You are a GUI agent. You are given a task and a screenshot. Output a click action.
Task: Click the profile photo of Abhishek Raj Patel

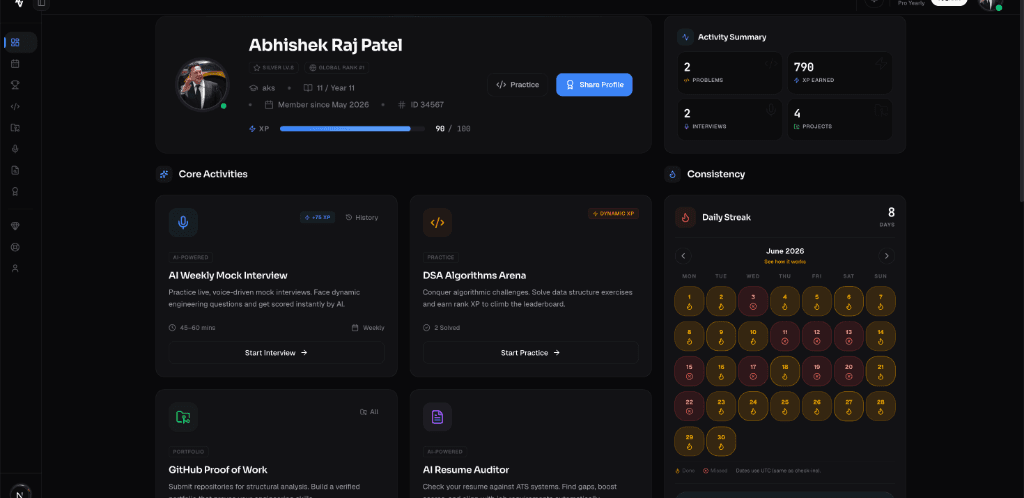coord(202,85)
